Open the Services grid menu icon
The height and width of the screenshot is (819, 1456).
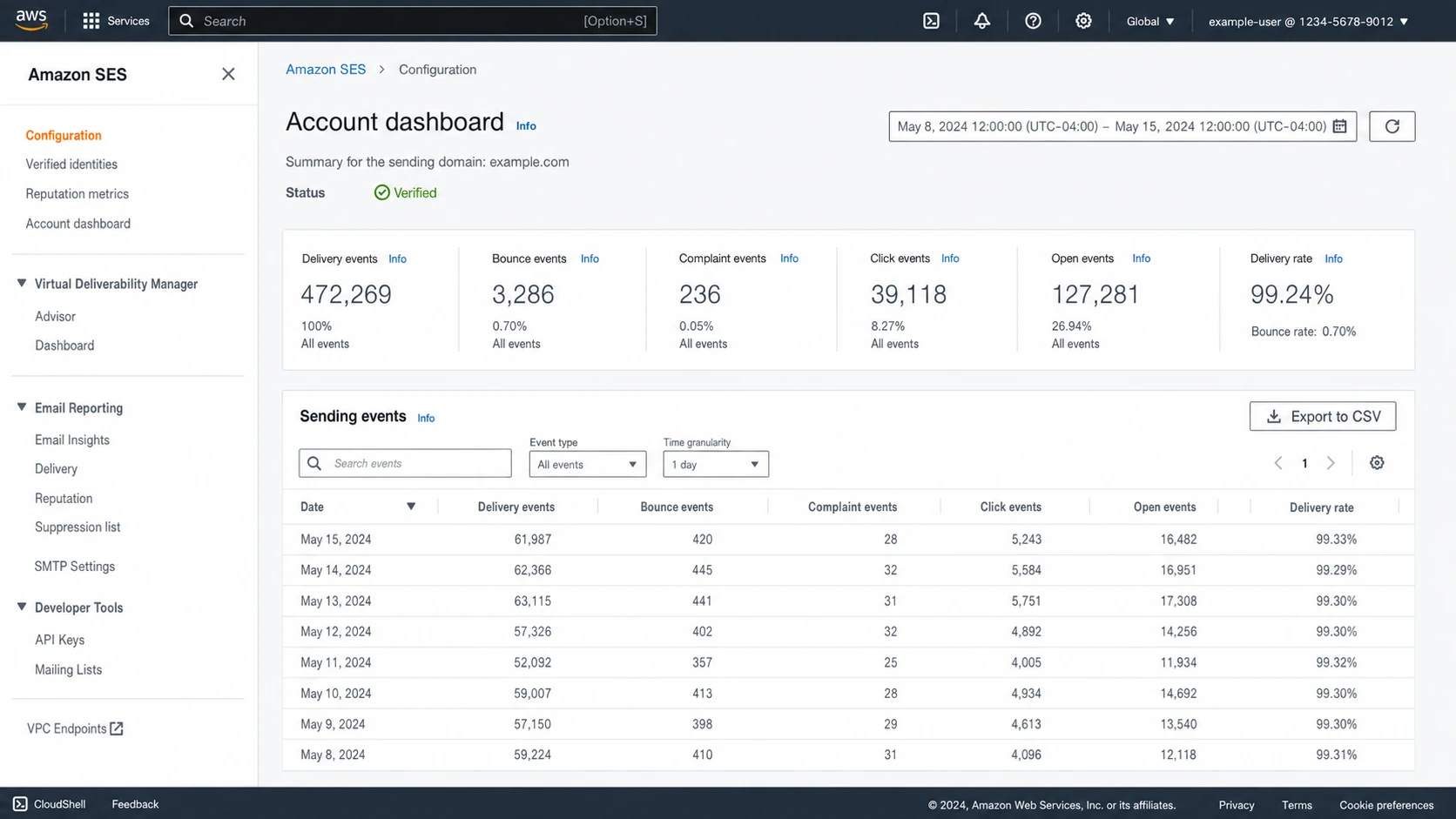(91, 21)
